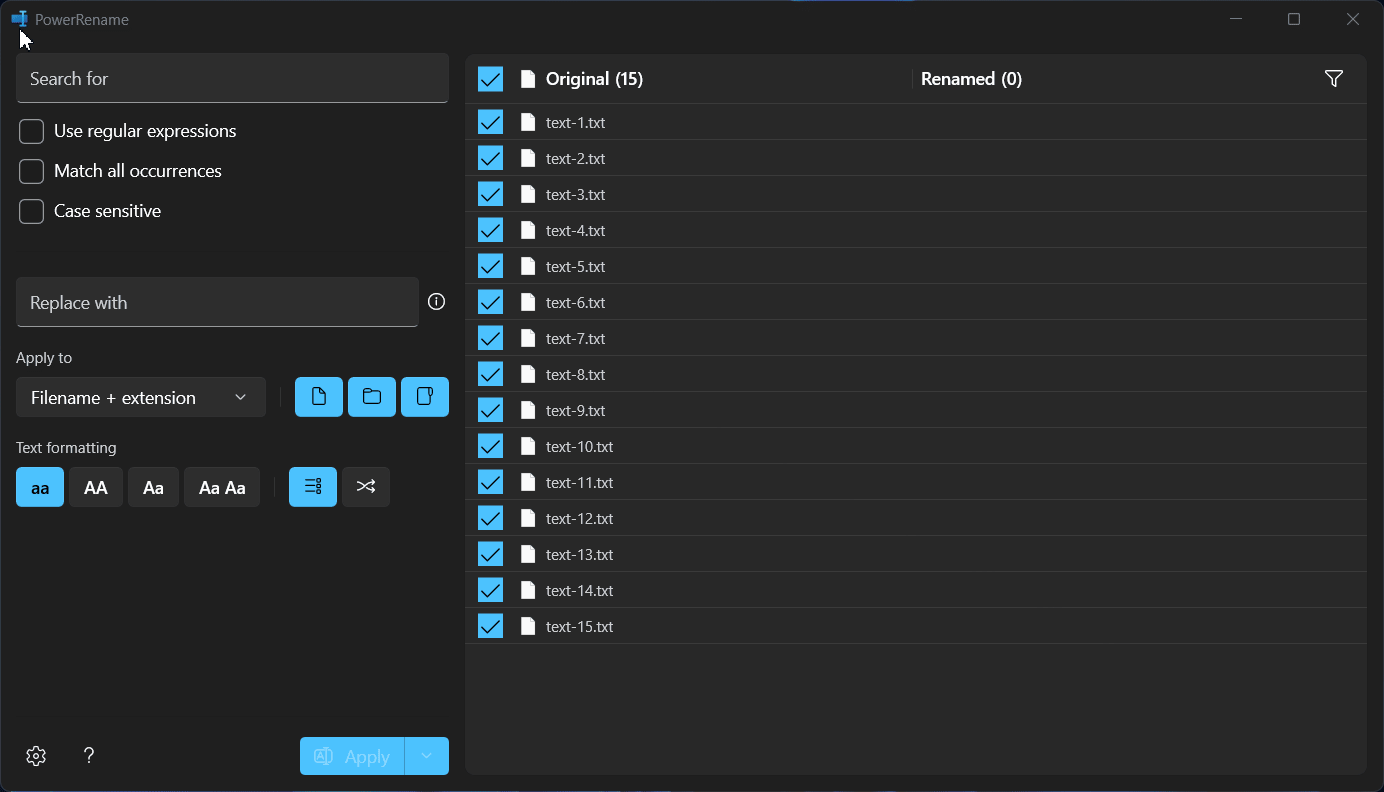Select lowercase 'aa' text formatting

click(x=40, y=487)
